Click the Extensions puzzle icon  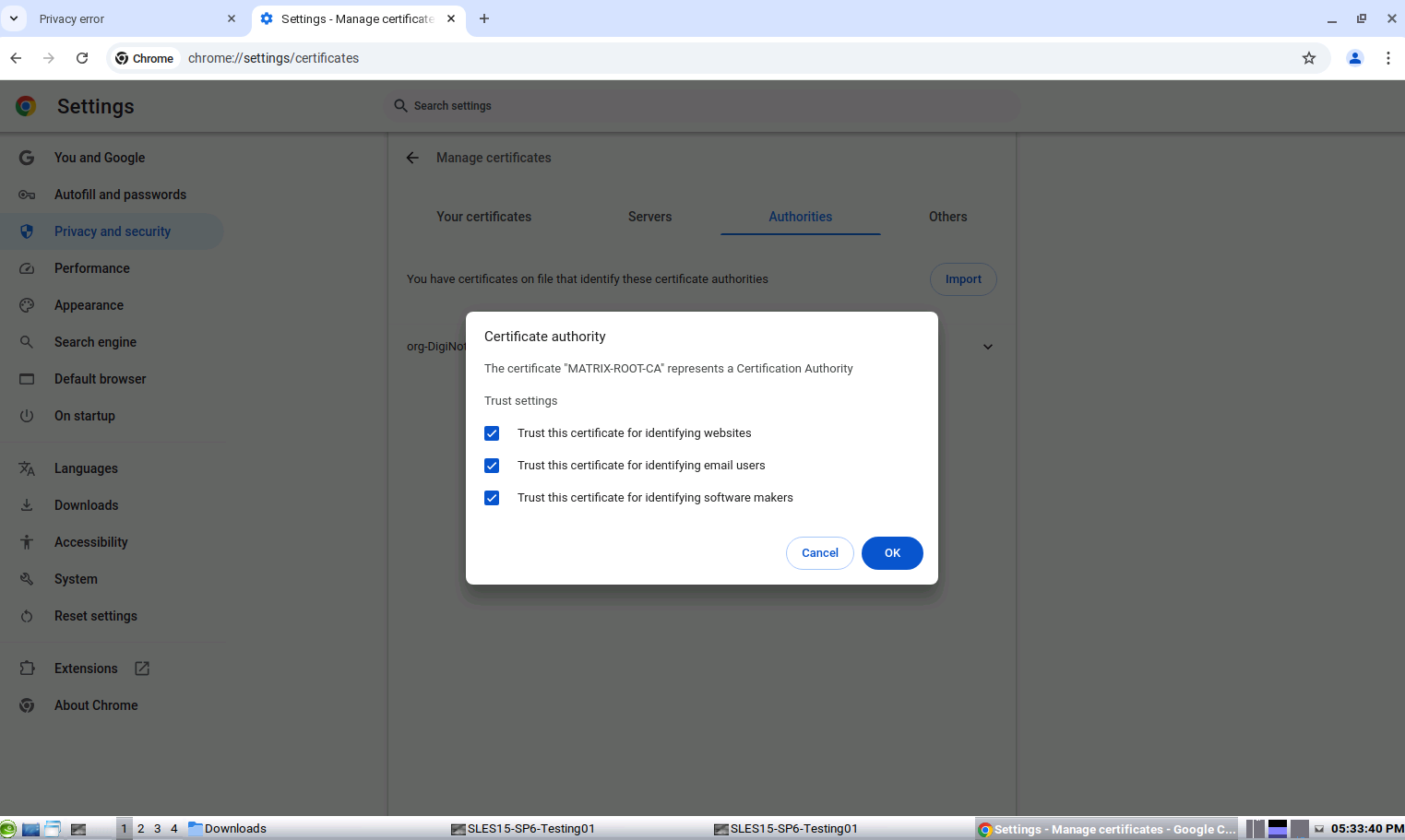click(27, 668)
